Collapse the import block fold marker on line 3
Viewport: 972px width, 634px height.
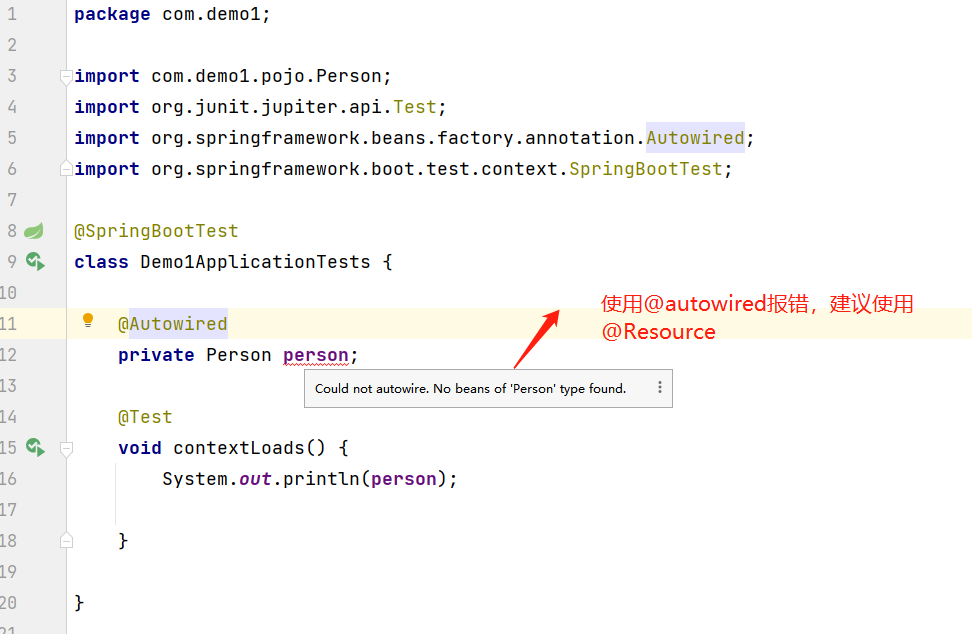(66, 77)
